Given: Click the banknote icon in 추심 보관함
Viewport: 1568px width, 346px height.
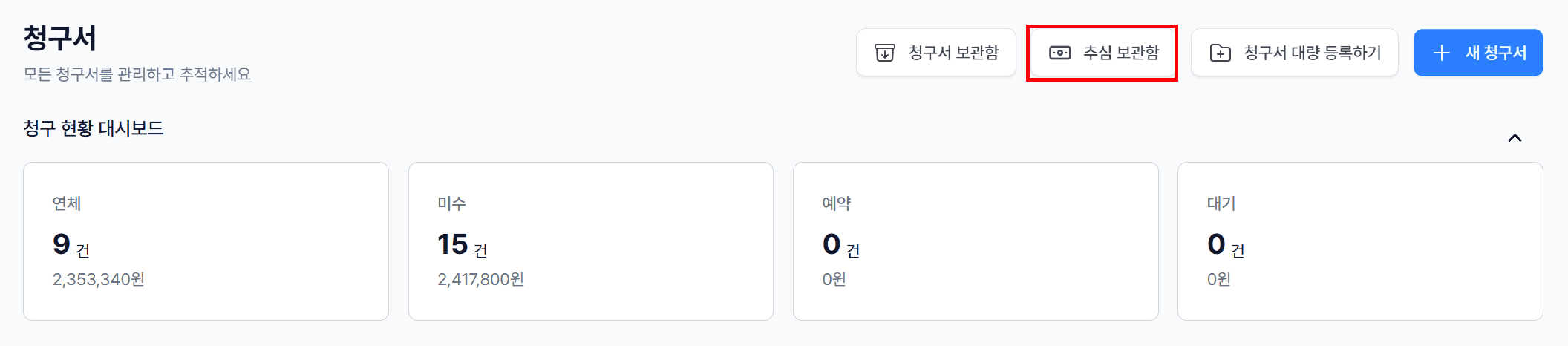Looking at the screenshot, I should 1059,53.
